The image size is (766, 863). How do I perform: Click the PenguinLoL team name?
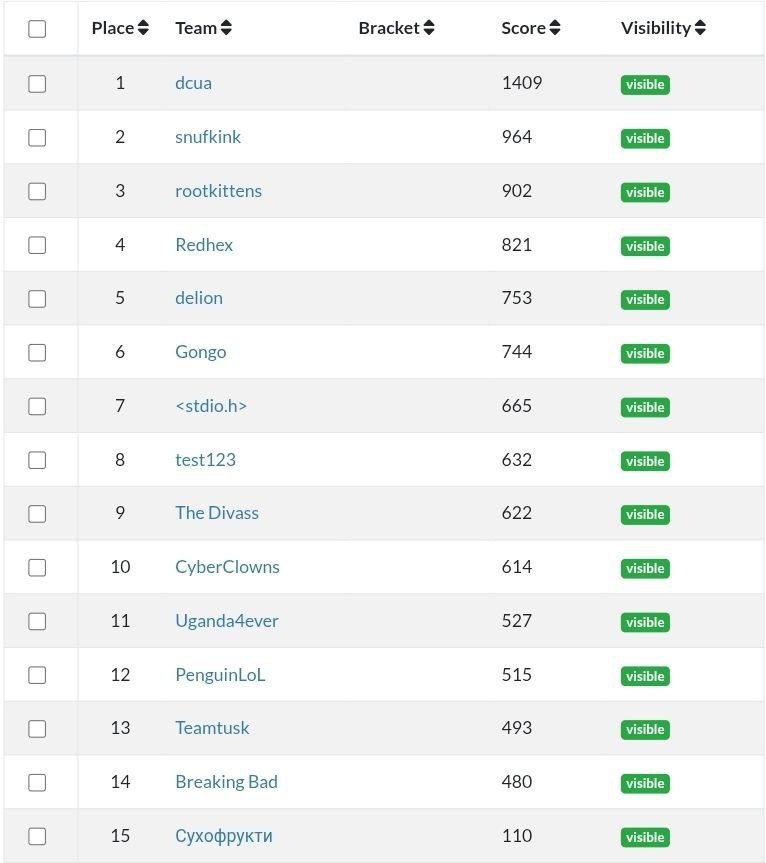point(220,675)
